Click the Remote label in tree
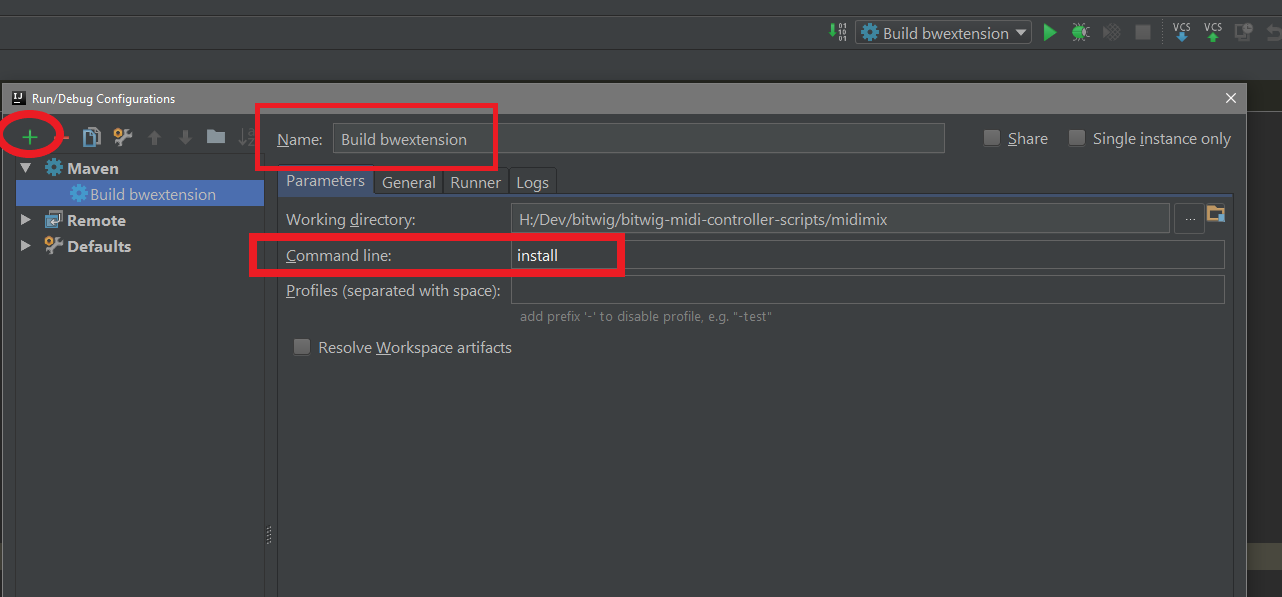 point(96,220)
